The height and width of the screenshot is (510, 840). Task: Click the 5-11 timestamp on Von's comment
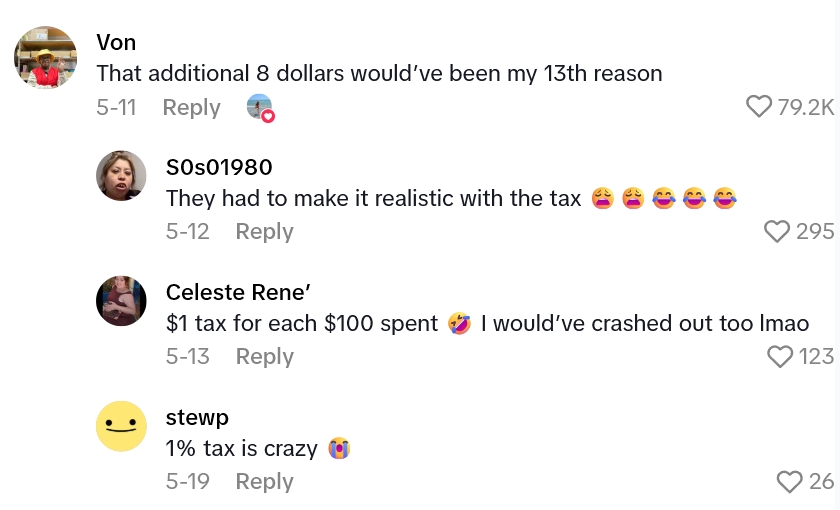(x=116, y=107)
